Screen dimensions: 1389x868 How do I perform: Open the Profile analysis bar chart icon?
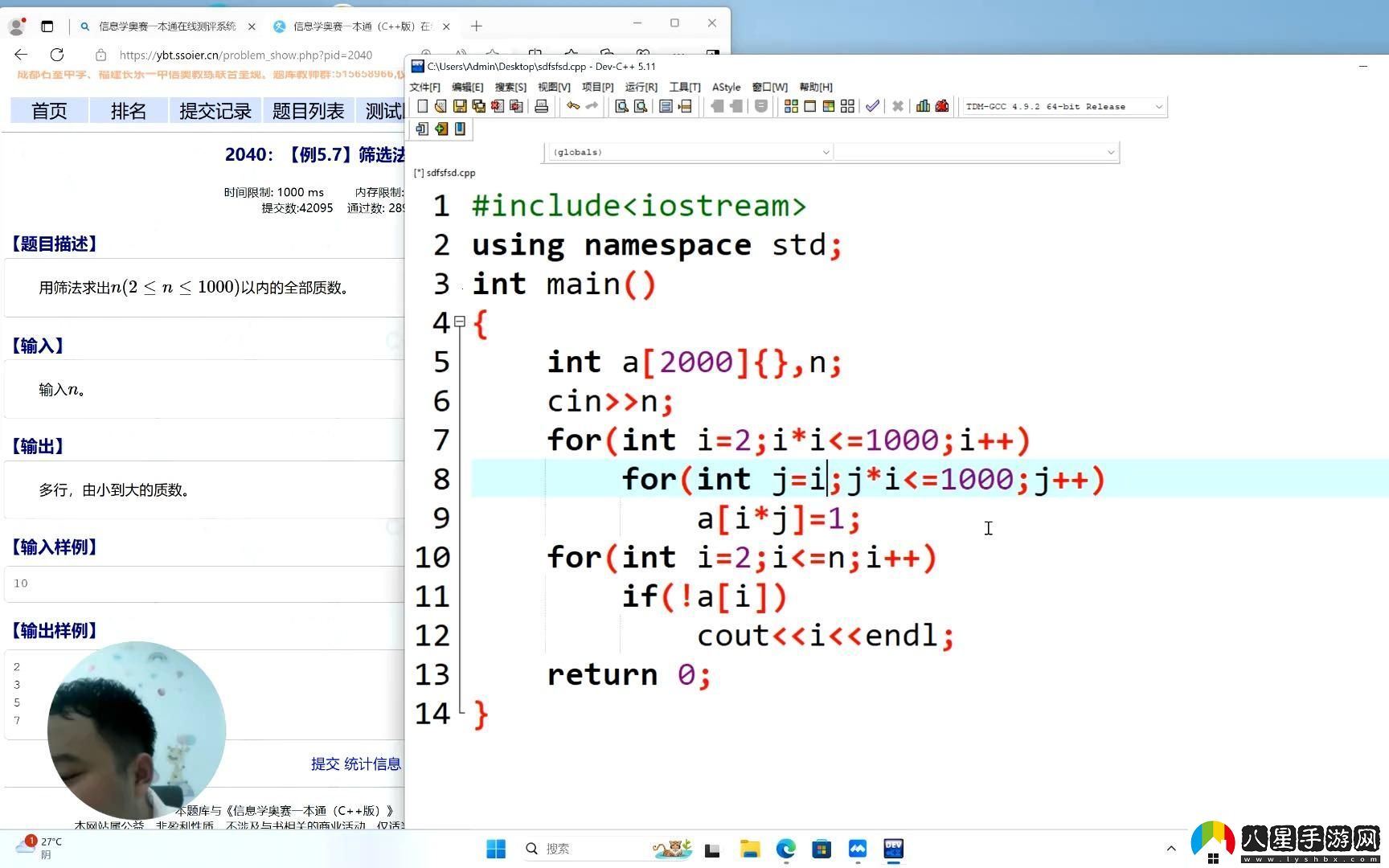923,107
